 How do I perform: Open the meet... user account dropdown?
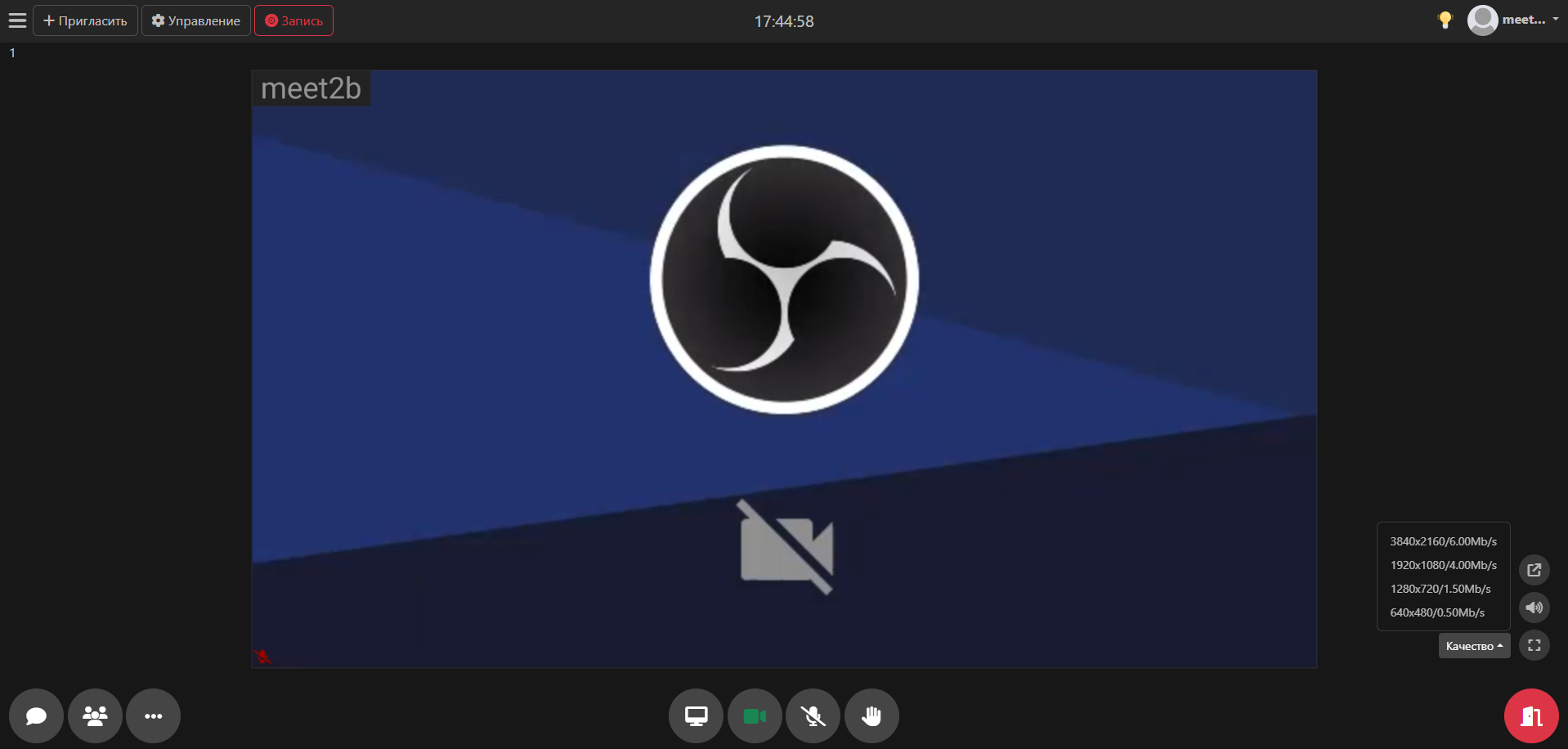tap(1514, 20)
